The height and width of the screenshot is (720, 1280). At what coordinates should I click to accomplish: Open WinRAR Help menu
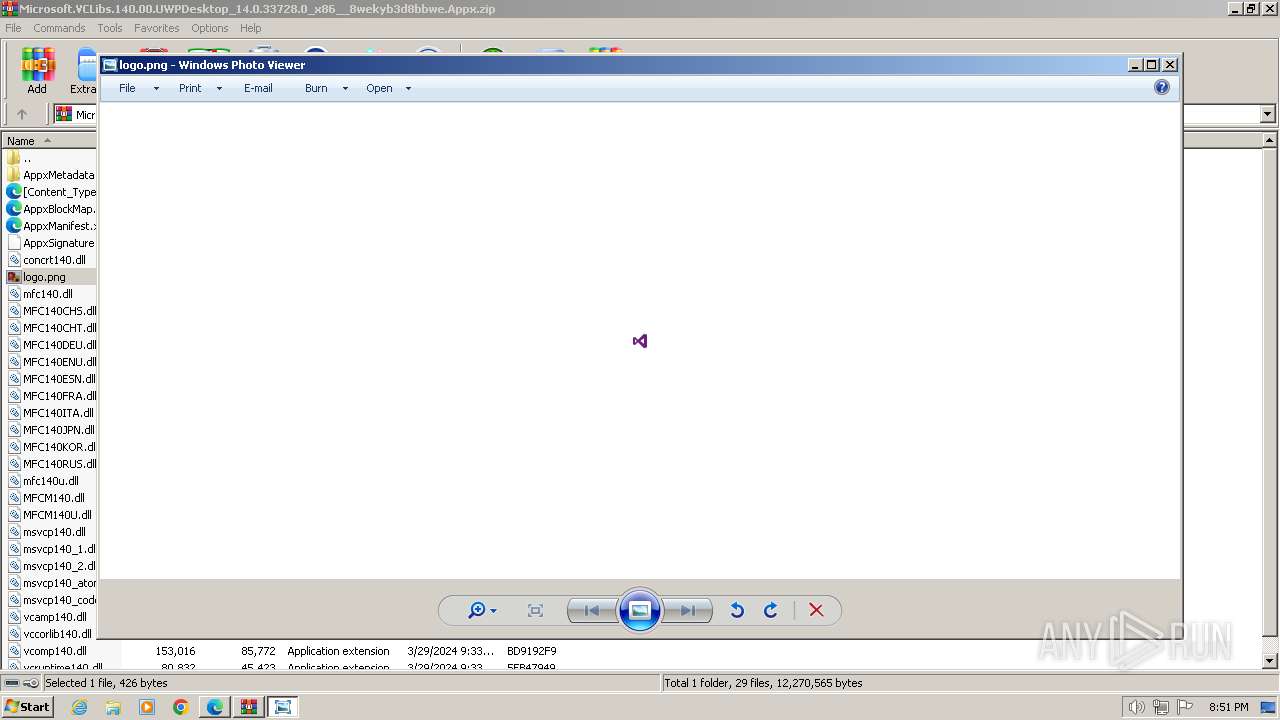(x=251, y=28)
